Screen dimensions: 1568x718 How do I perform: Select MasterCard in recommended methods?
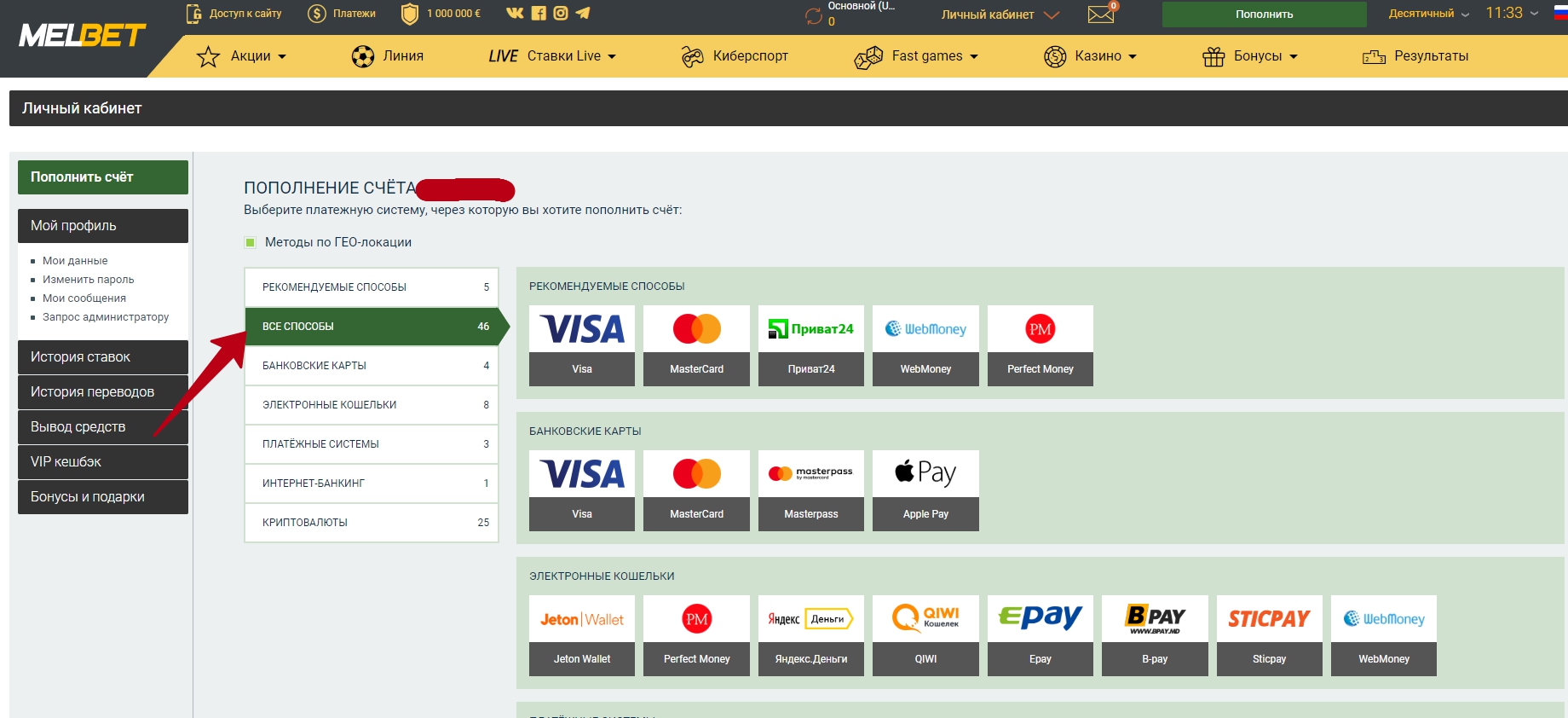[x=696, y=345]
